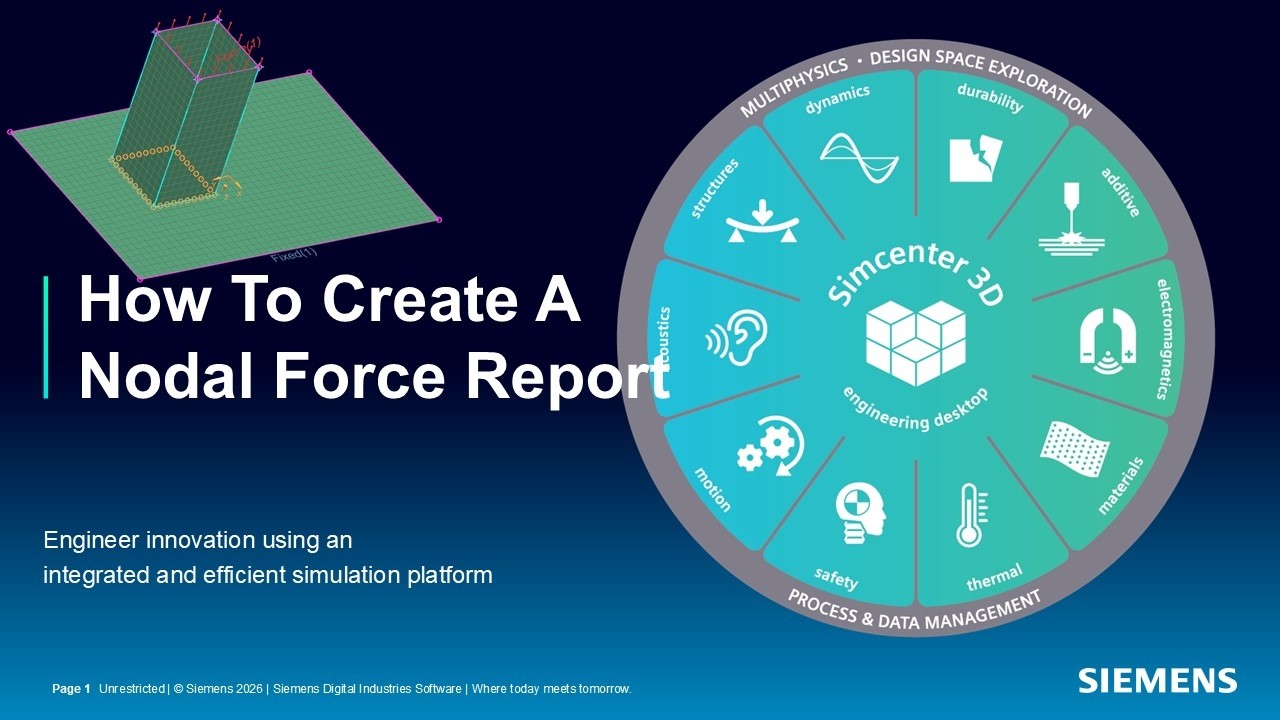The height and width of the screenshot is (720, 1280).
Task: Click the "MULTIPHYSICS" ring text
Action: click(x=794, y=88)
